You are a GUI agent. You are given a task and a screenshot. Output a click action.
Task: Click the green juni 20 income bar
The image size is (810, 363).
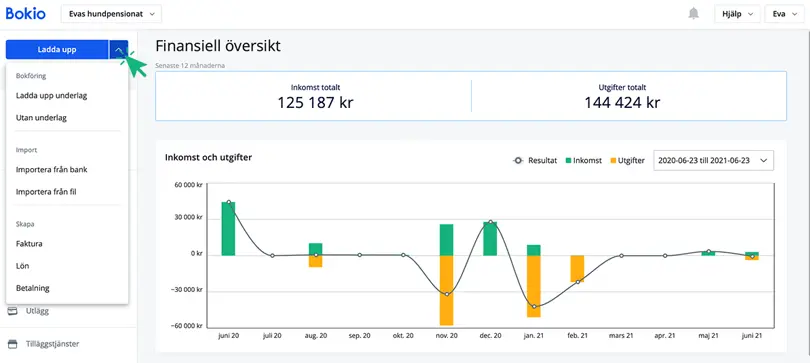(228, 229)
